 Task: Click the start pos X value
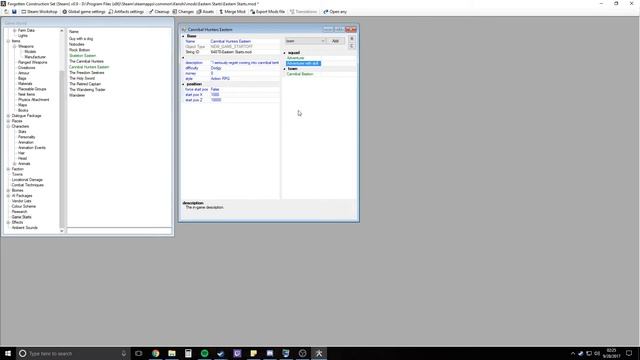[244, 95]
